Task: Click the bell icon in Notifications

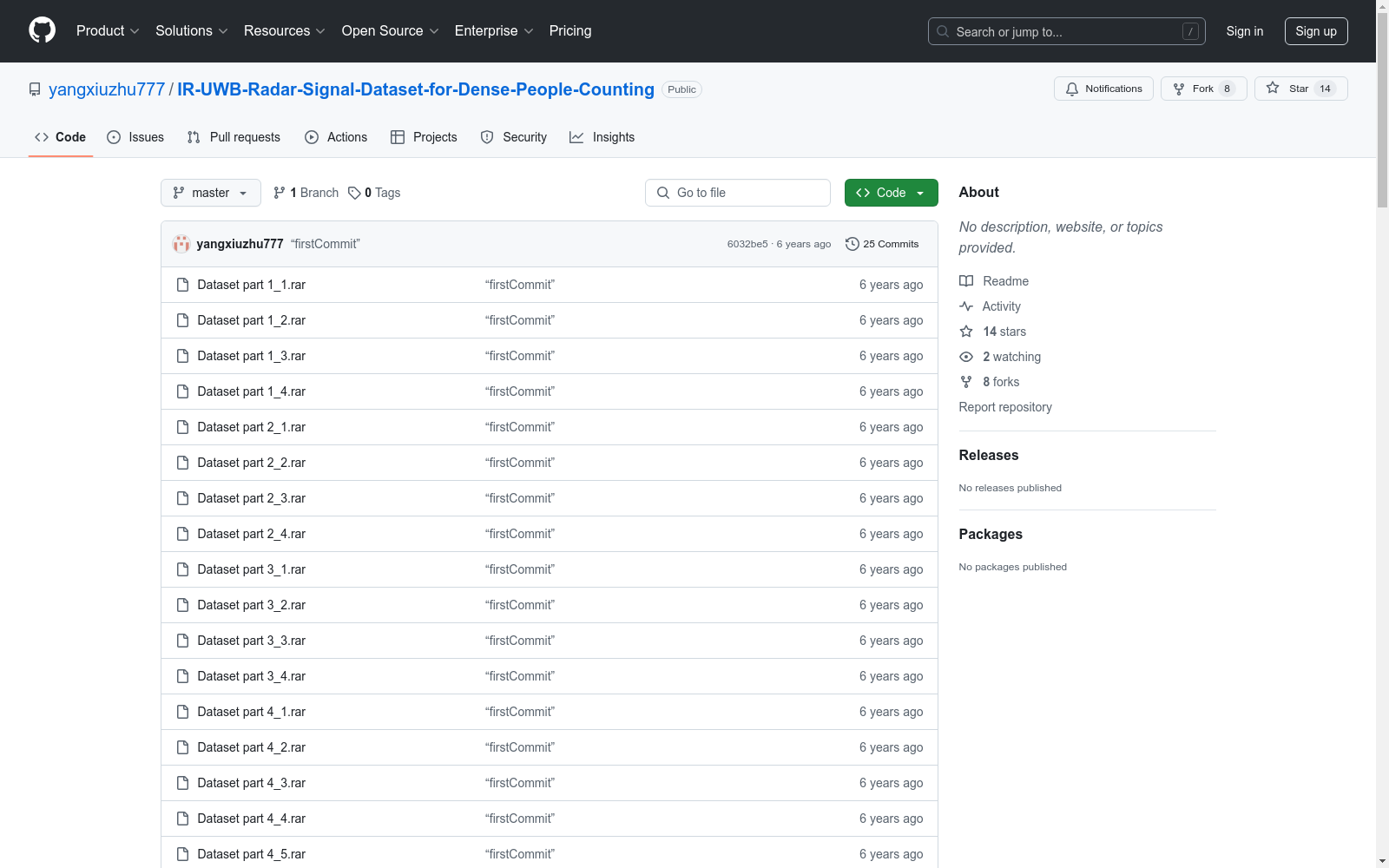Action: click(x=1072, y=89)
